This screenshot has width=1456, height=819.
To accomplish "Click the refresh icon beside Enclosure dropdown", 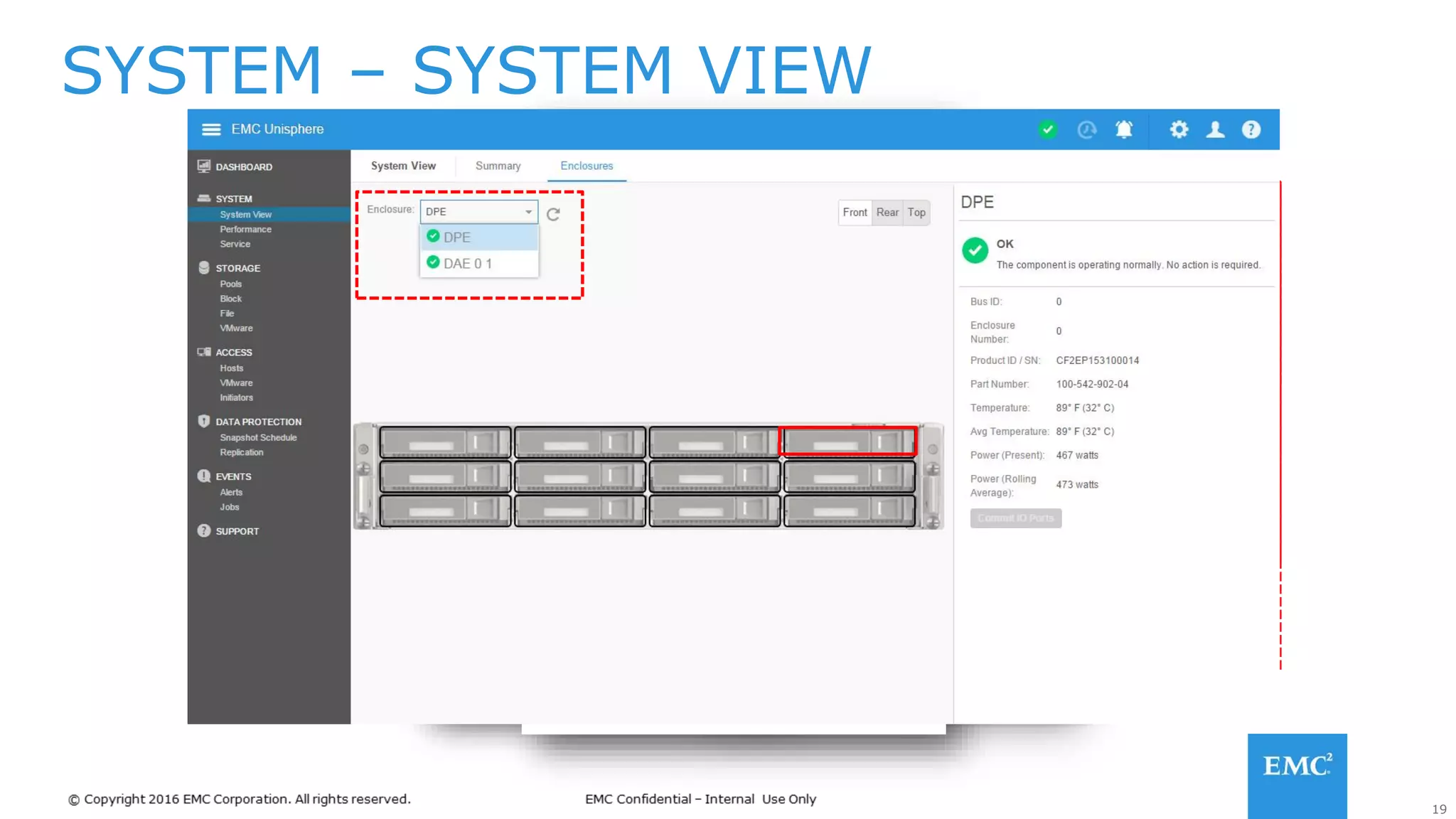I will (x=553, y=214).
